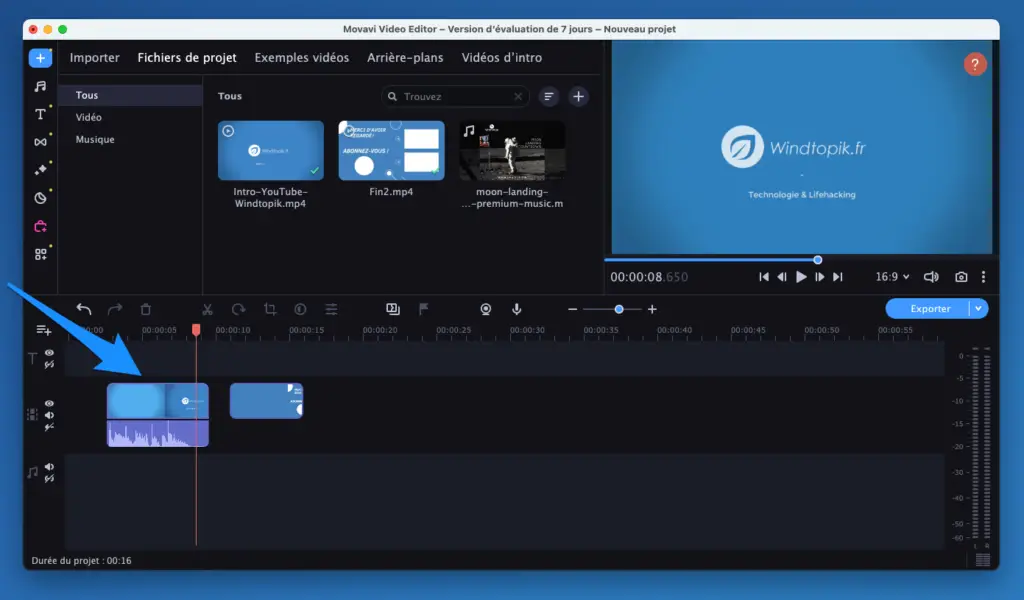The image size is (1024, 600).
Task: Skip to the next clip
Action: 838,277
